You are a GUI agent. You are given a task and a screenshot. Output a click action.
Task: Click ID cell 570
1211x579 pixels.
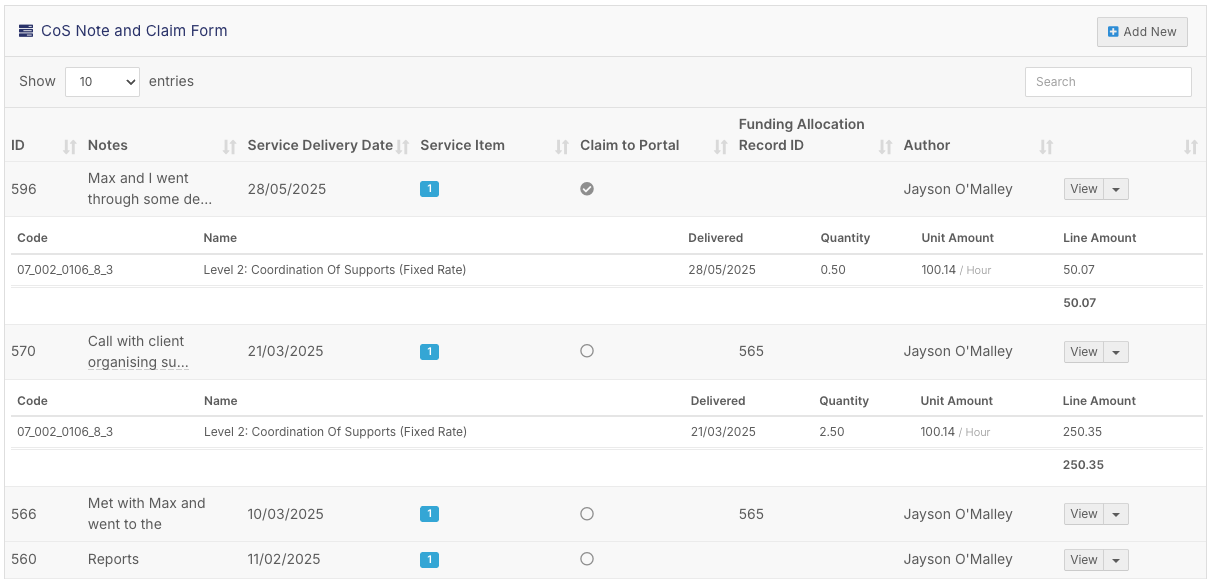[x=24, y=351]
